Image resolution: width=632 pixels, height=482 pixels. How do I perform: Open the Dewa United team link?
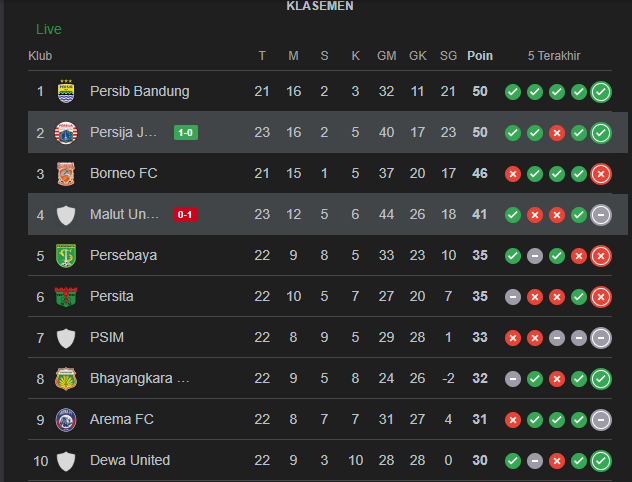click(x=130, y=460)
